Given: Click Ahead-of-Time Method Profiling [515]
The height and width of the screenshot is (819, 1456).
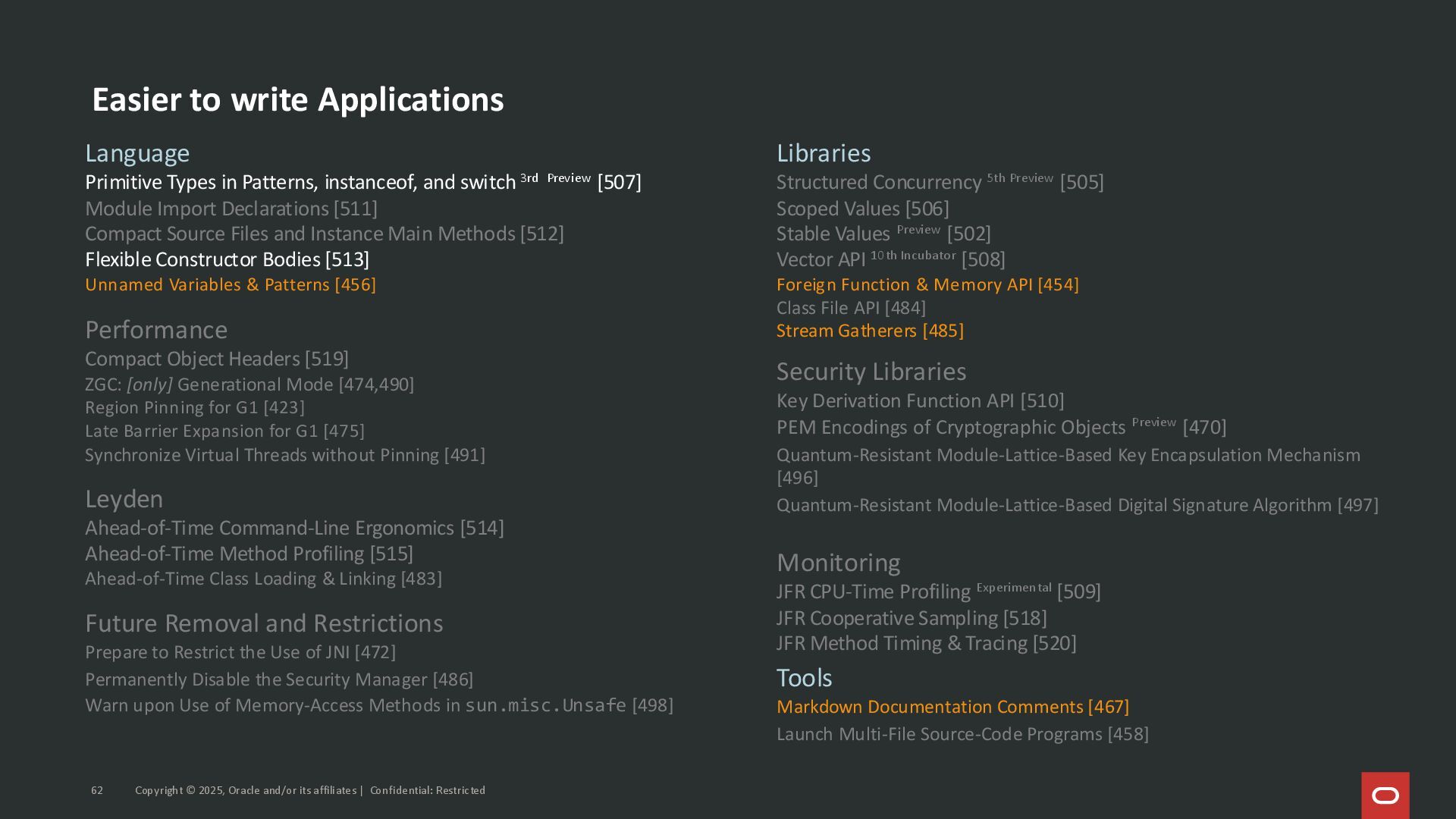Looking at the screenshot, I should coord(249,554).
